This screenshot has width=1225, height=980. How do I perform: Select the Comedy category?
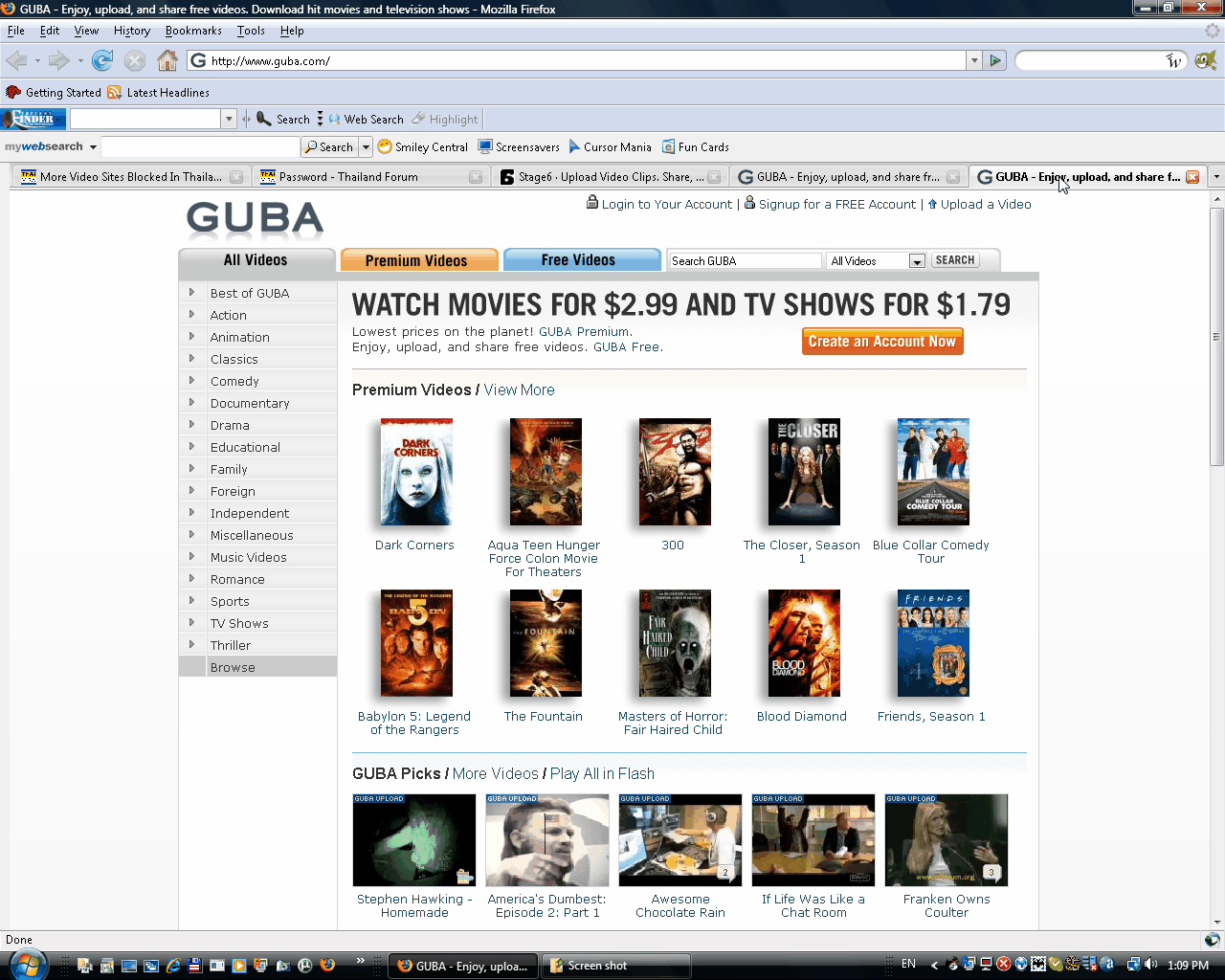(x=234, y=381)
